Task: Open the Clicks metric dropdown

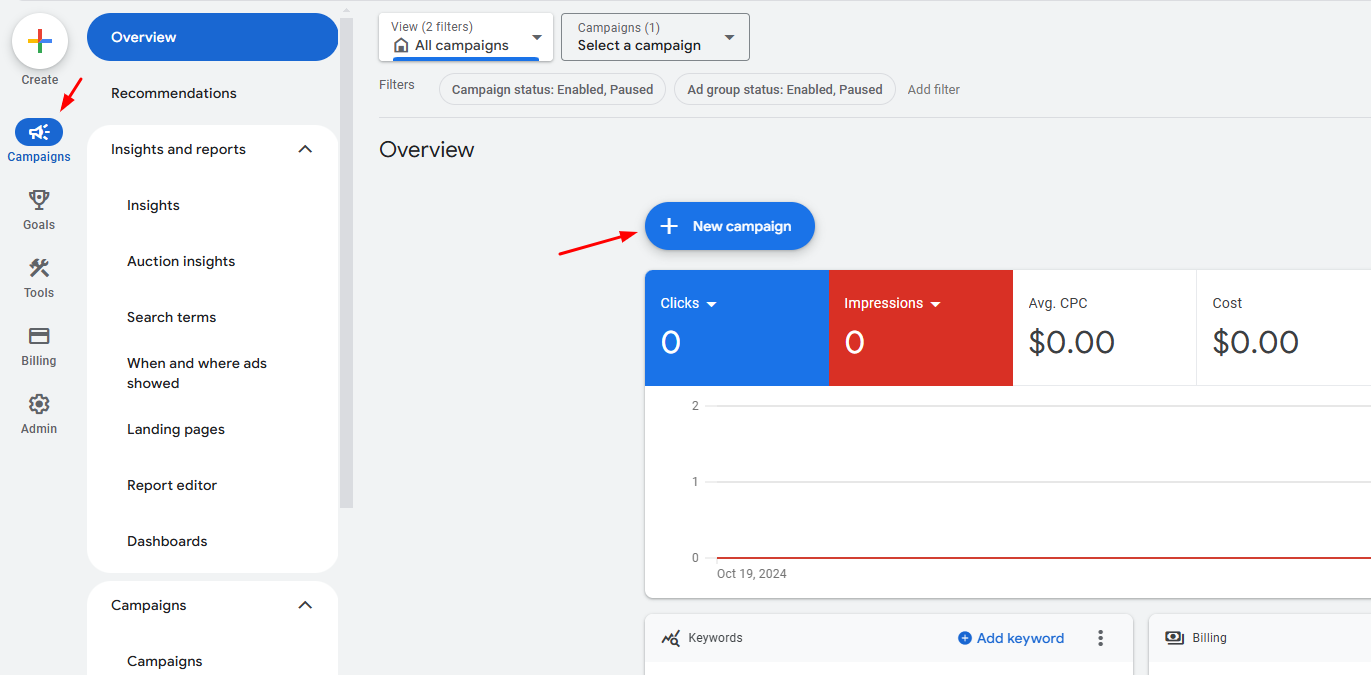Action: pos(712,304)
